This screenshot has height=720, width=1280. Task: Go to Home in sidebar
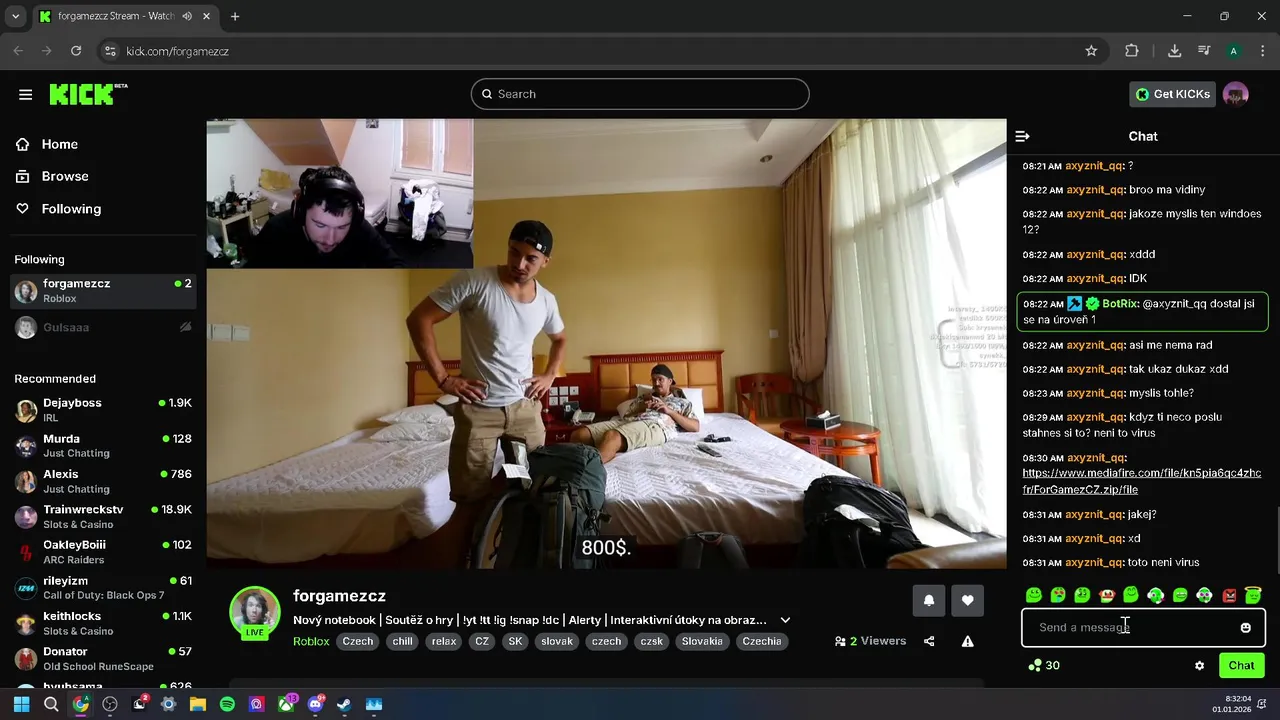59,144
